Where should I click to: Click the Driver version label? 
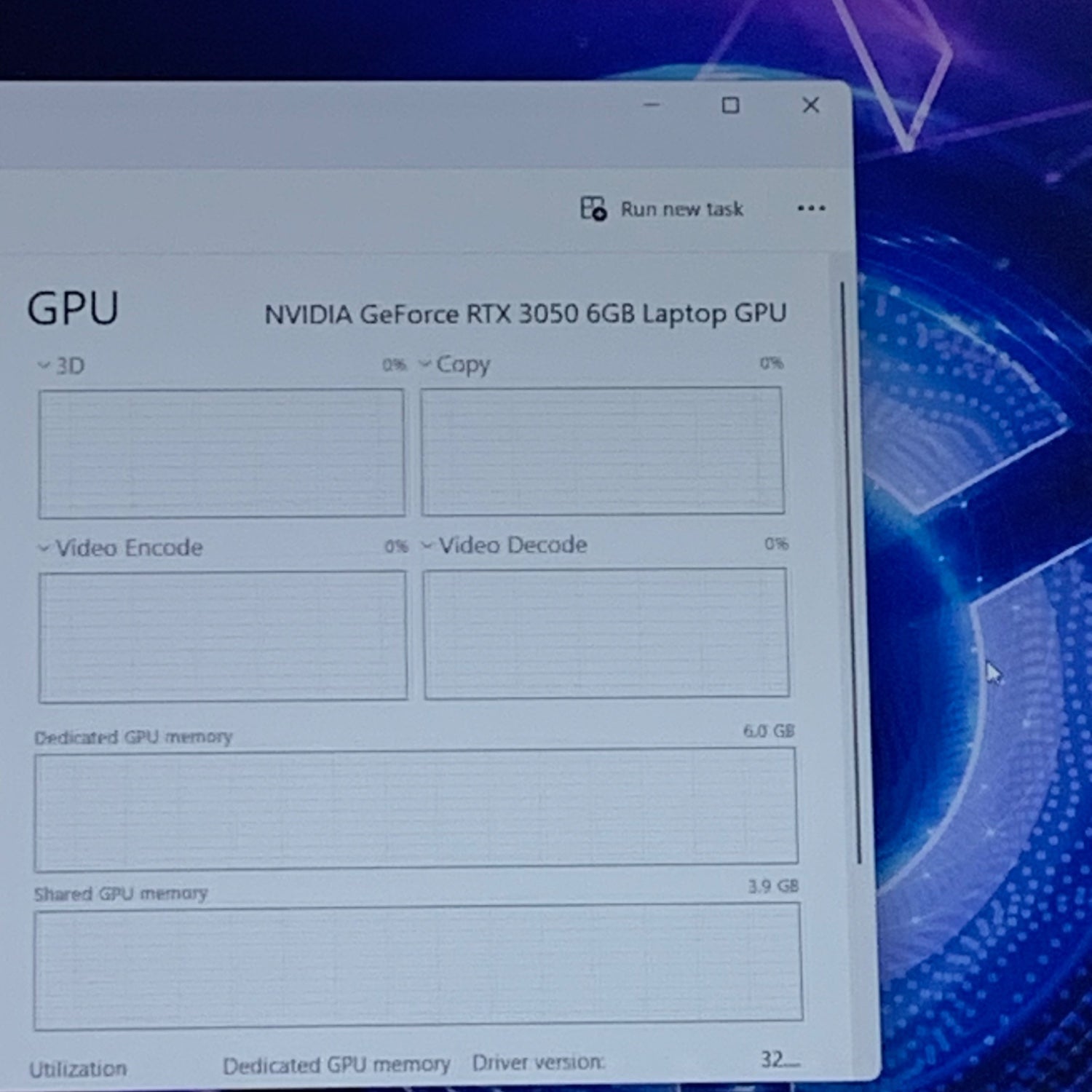click(x=538, y=1063)
